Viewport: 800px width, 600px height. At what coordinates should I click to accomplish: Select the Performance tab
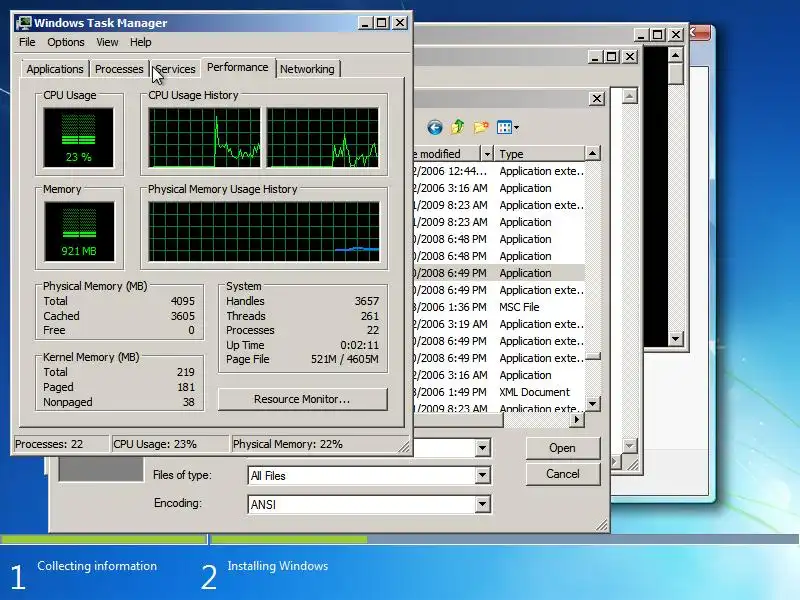237,67
